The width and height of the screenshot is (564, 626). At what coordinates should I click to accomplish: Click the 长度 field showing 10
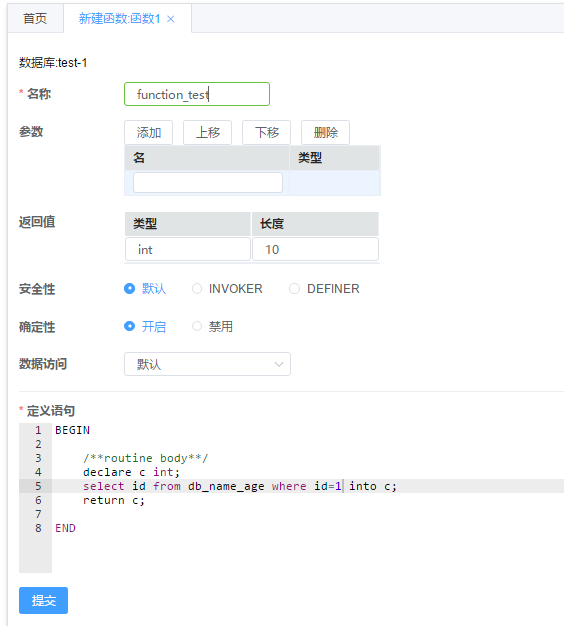pos(315,250)
